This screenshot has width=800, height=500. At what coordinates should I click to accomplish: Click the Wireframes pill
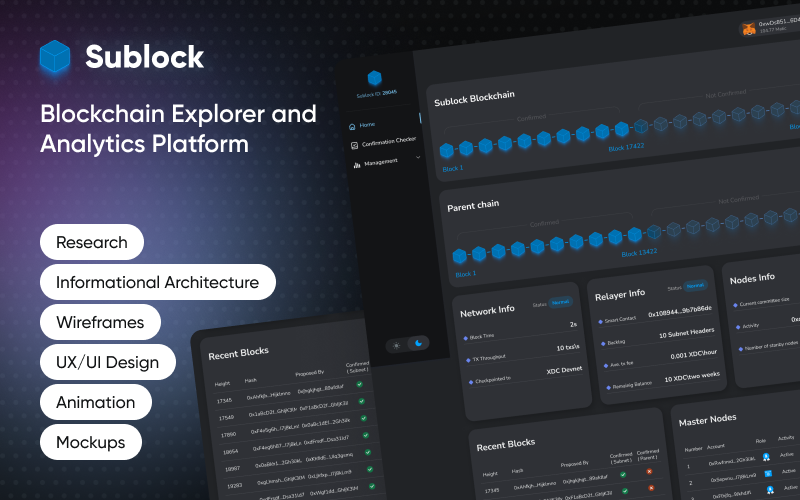pyautogui.click(x=100, y=322)
